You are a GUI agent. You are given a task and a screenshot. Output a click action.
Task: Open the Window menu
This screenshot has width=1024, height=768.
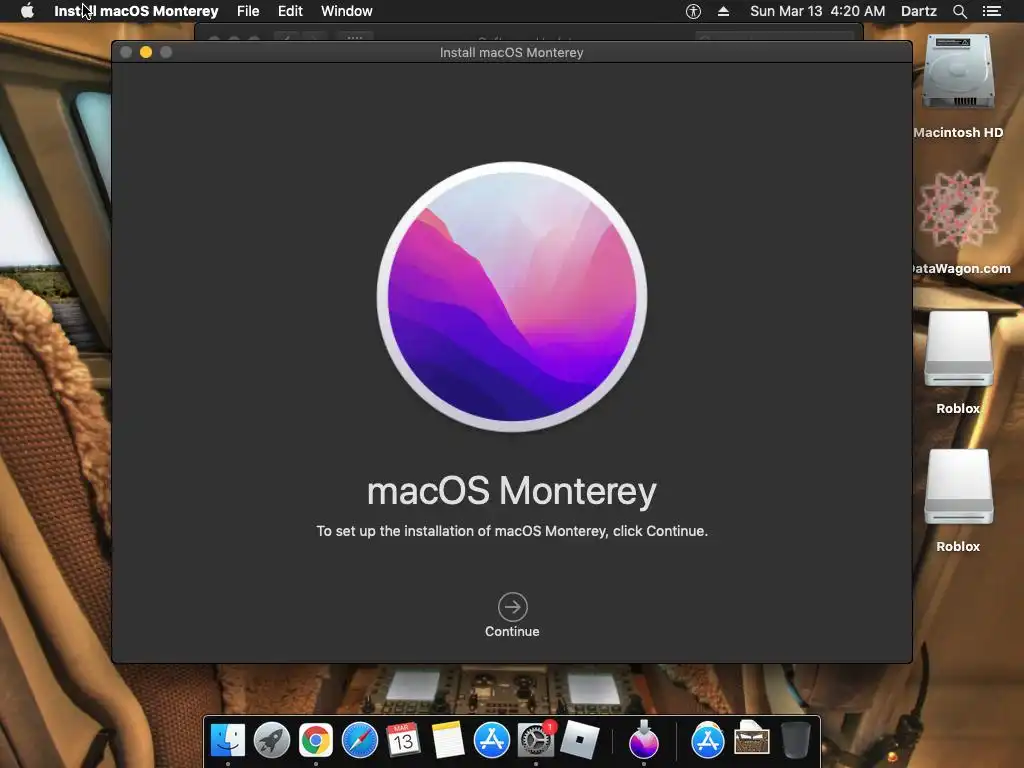click(x=346, y=11)
